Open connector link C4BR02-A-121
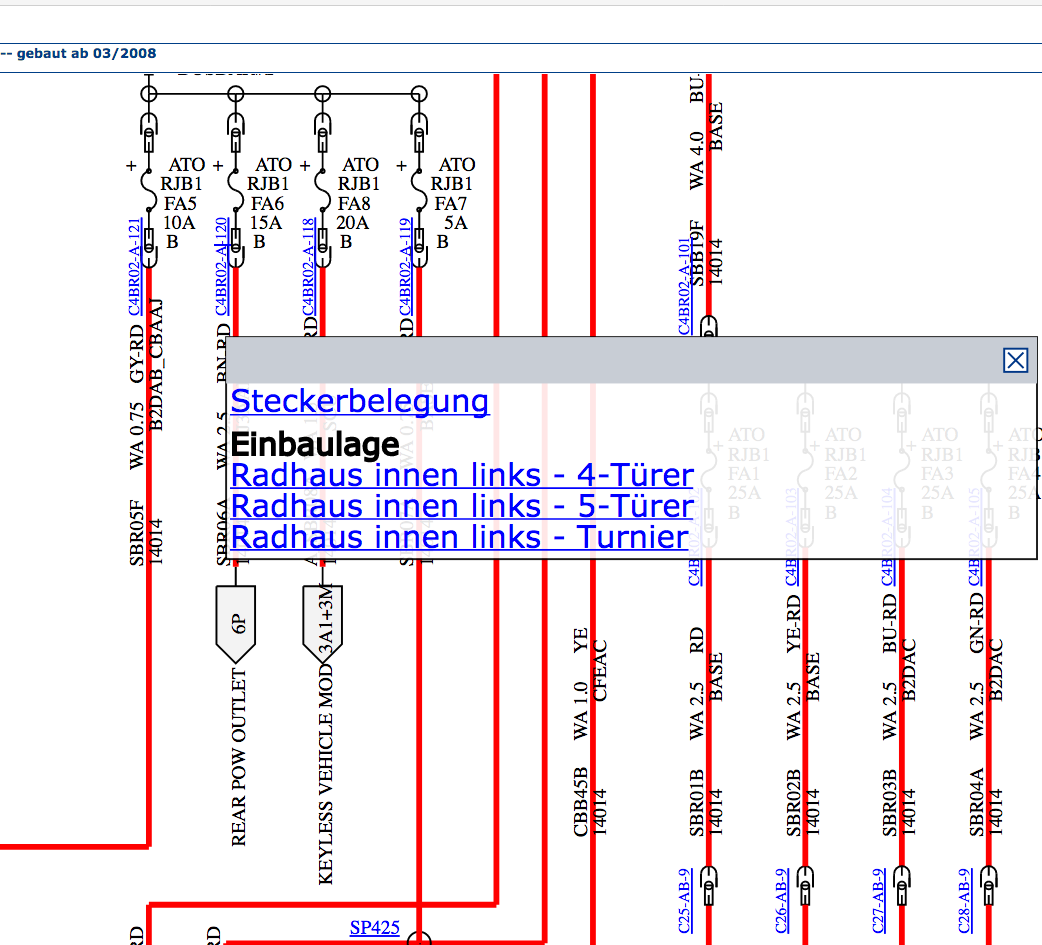The height and width of the screenshot is (945, 1042). click(x=134, y=267)
